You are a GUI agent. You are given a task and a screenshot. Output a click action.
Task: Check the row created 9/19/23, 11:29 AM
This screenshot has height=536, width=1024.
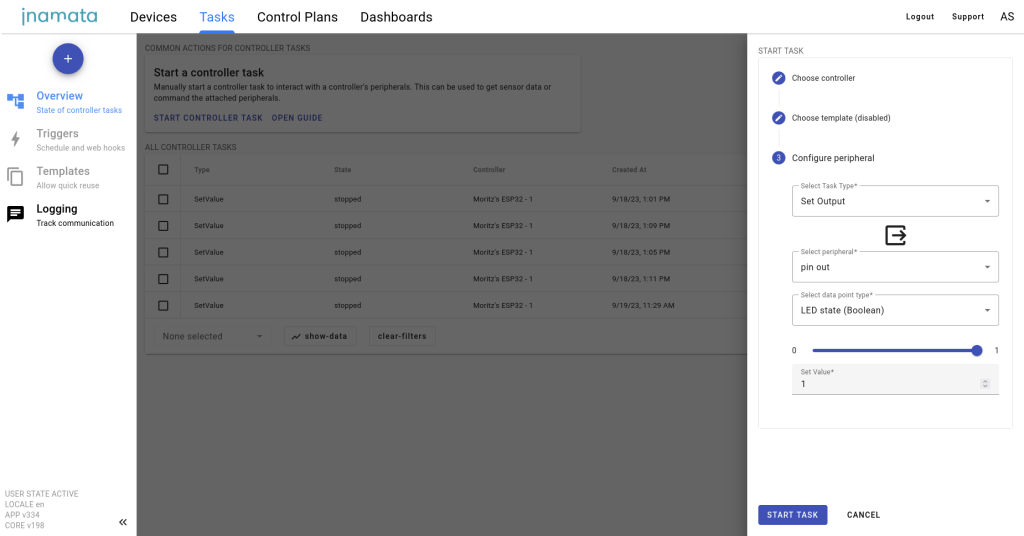click(163, 306)
